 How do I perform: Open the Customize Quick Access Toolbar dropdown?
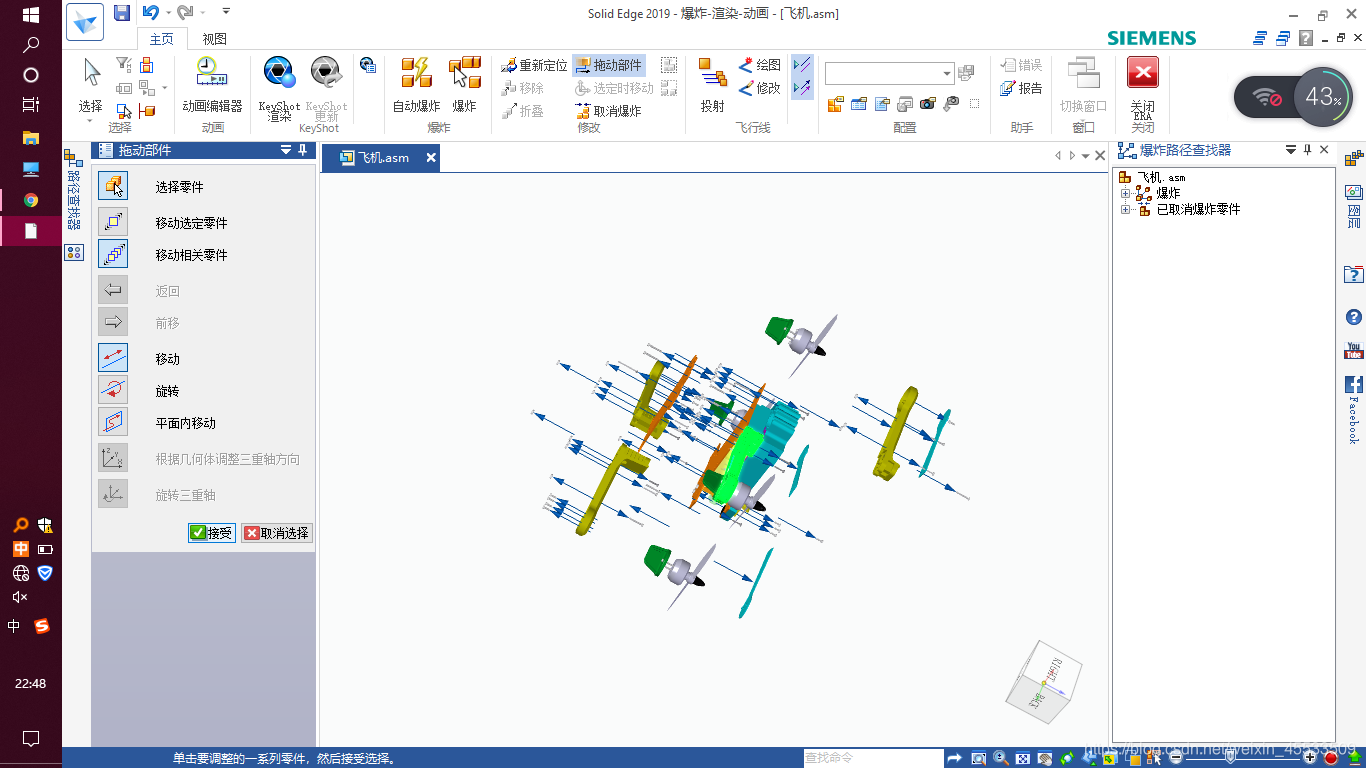[226, 12]
